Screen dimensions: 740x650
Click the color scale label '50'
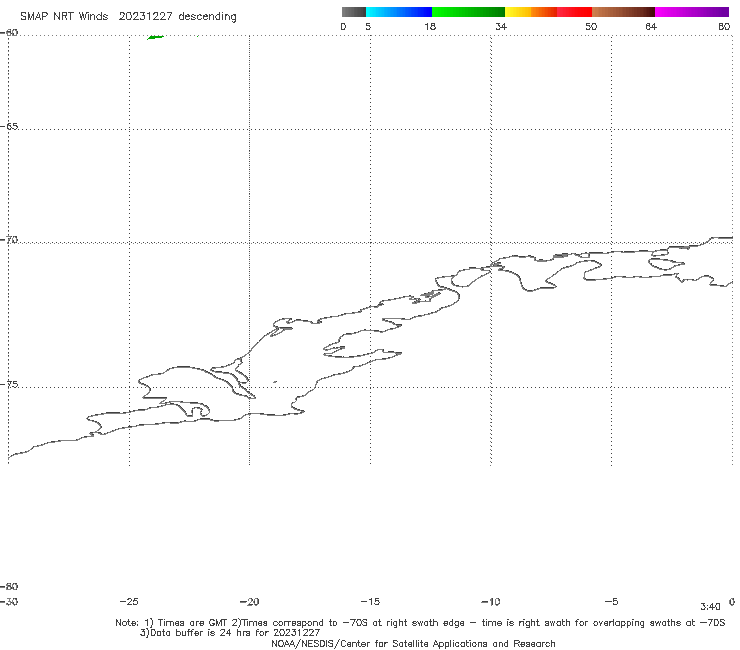tap(591, 26)
